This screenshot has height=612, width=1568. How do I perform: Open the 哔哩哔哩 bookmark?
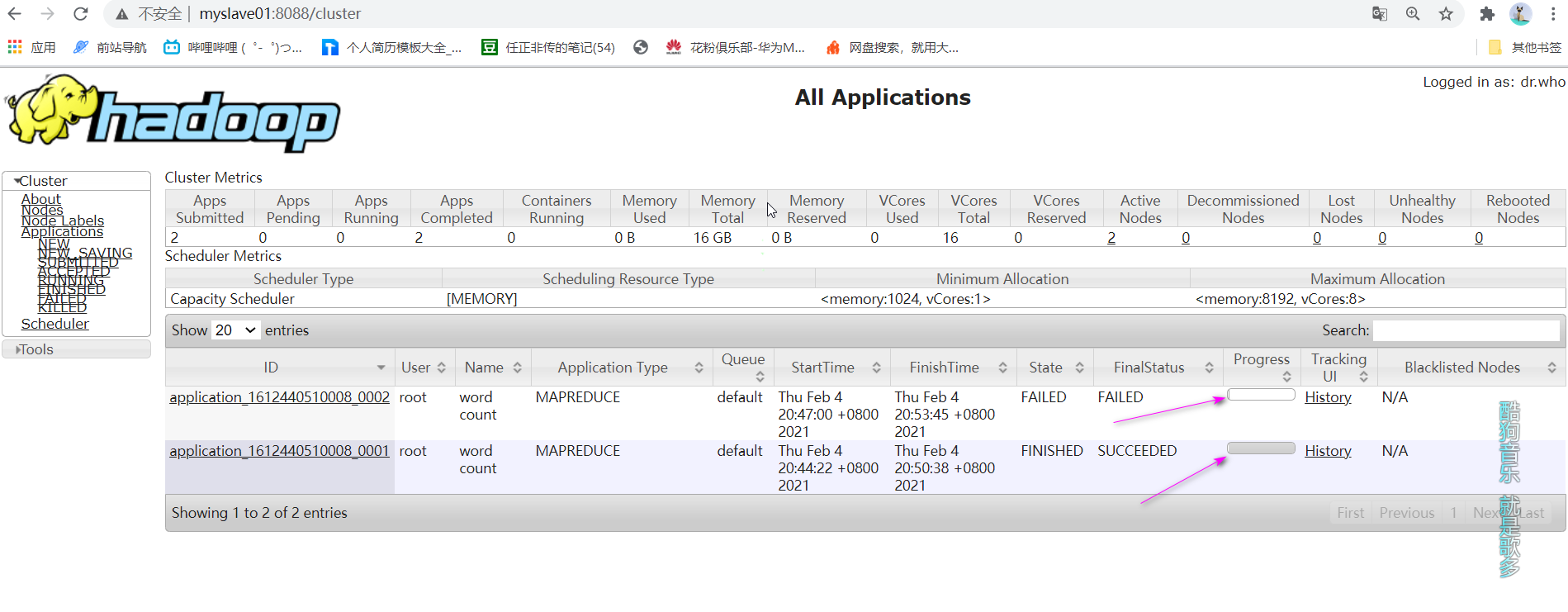(233, 48)
